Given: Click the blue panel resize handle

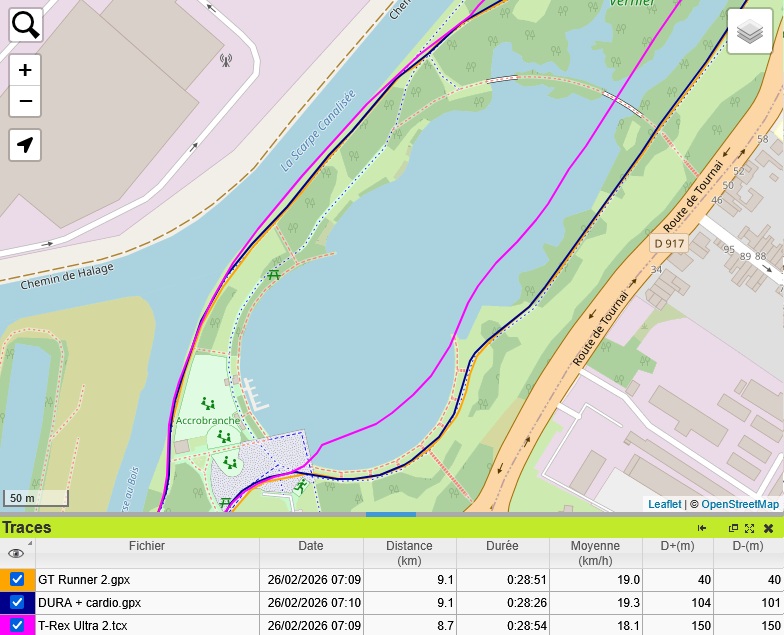Looking at the screenshot, I should coord(391,515).
